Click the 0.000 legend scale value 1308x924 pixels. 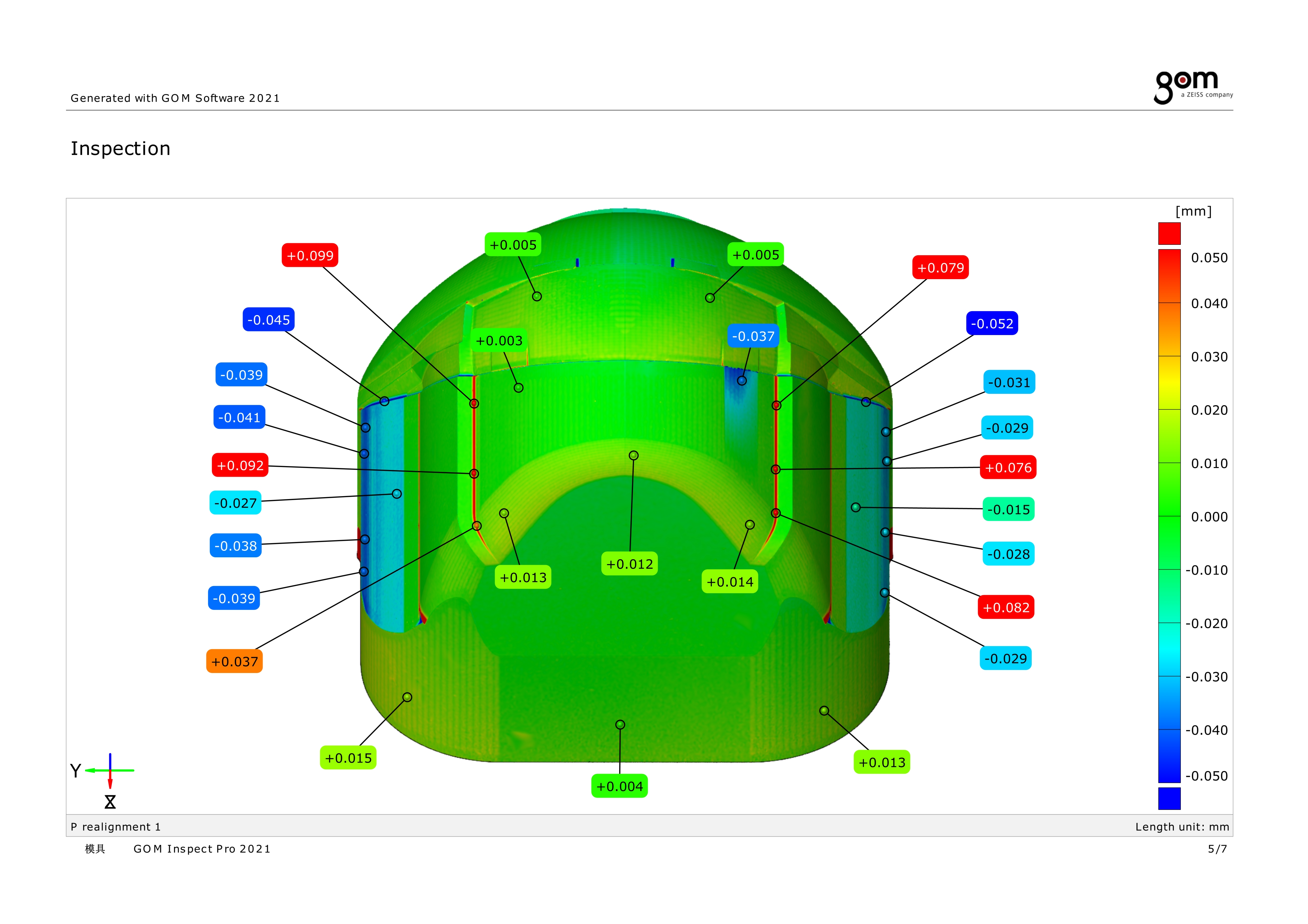[1210, 517]
